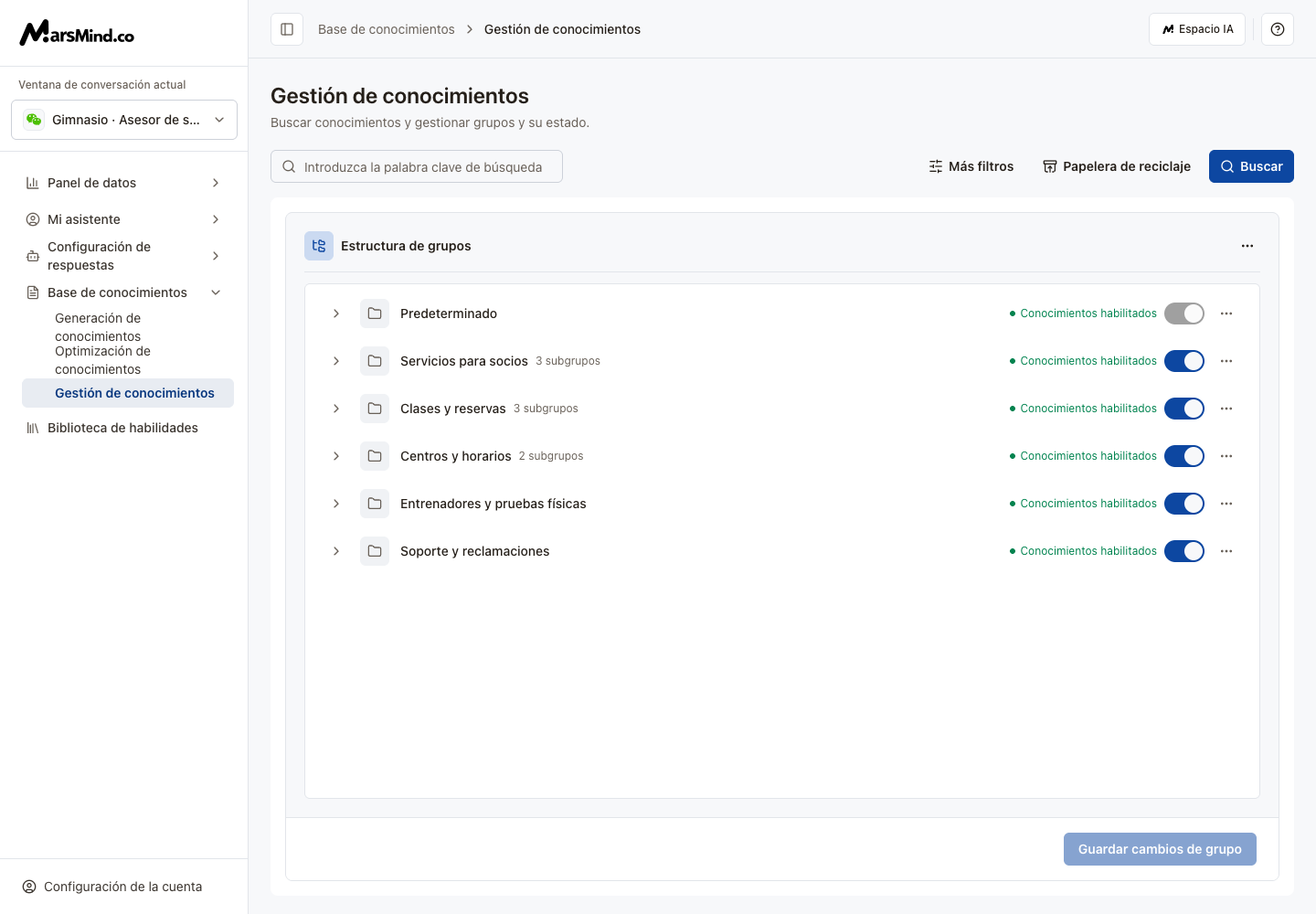The image size is (1316, 914).
Task: Open Papelera de reciclaje
Action: pos(1117,166)
